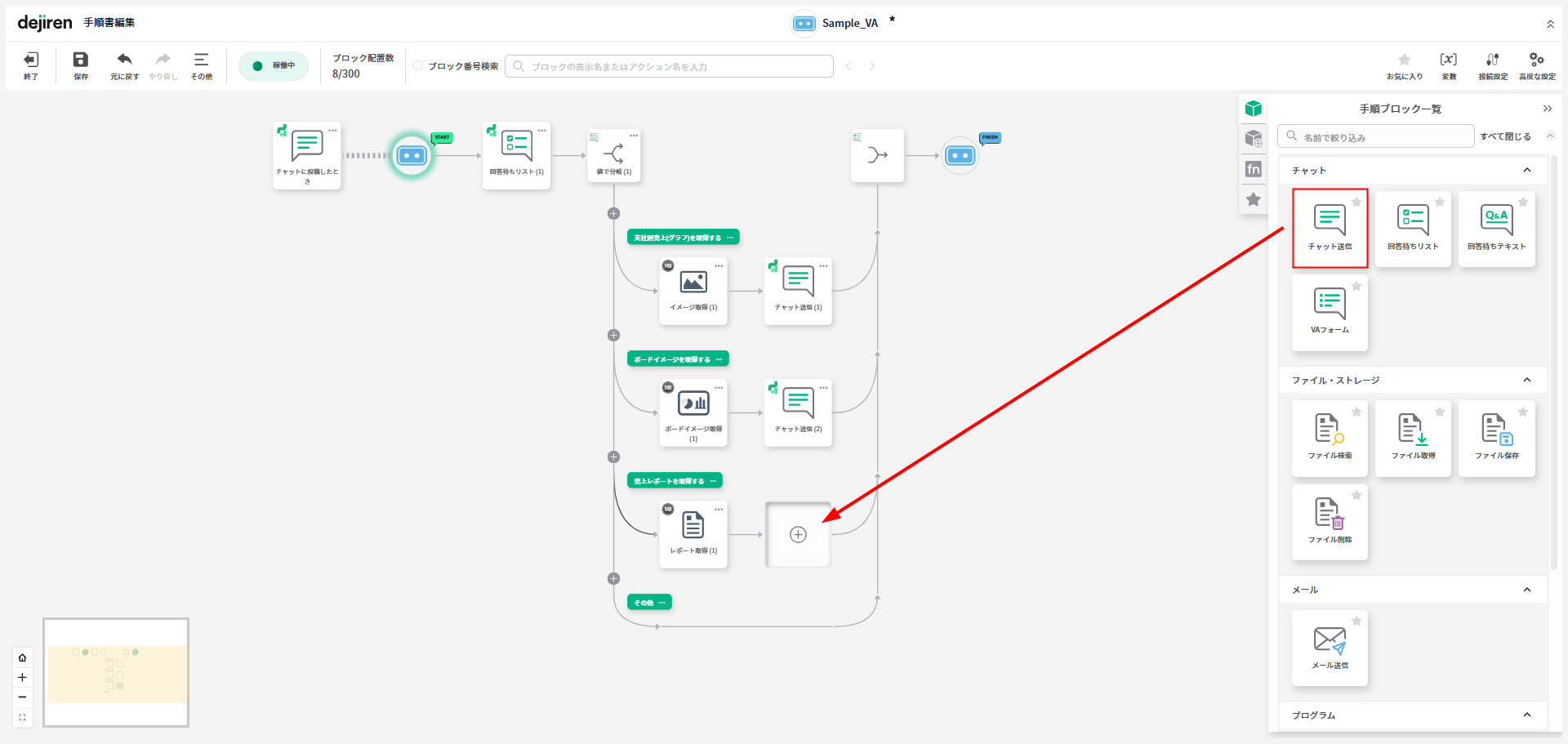Viewport: 1568px width, 744px height.
Task: Open the Variables (変数) icon
Action: [x=1448, y=60]
